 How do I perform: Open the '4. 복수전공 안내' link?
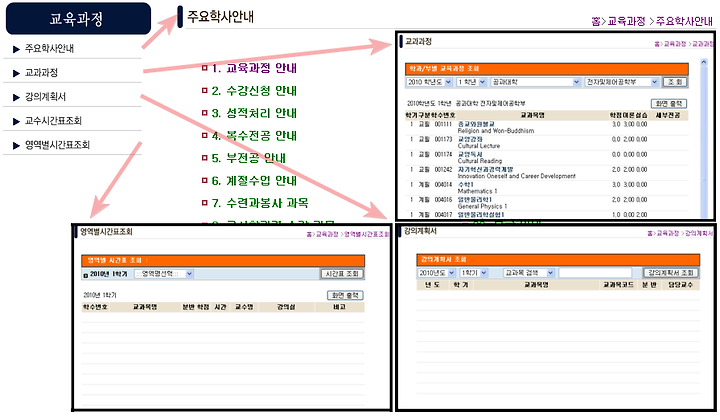click(254, 135)
